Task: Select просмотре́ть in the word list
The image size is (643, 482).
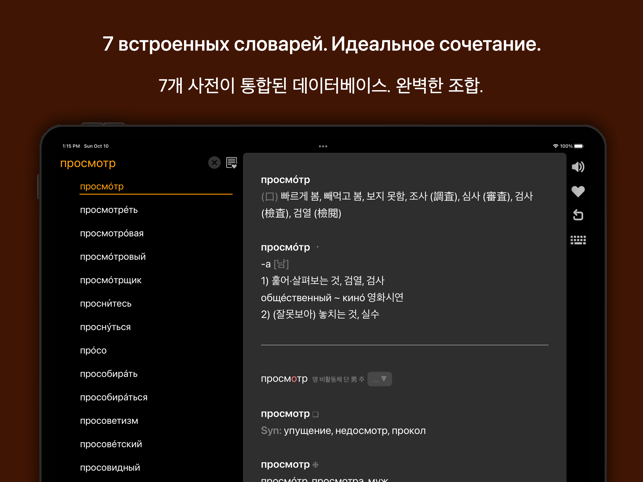Action: (109, 210)
